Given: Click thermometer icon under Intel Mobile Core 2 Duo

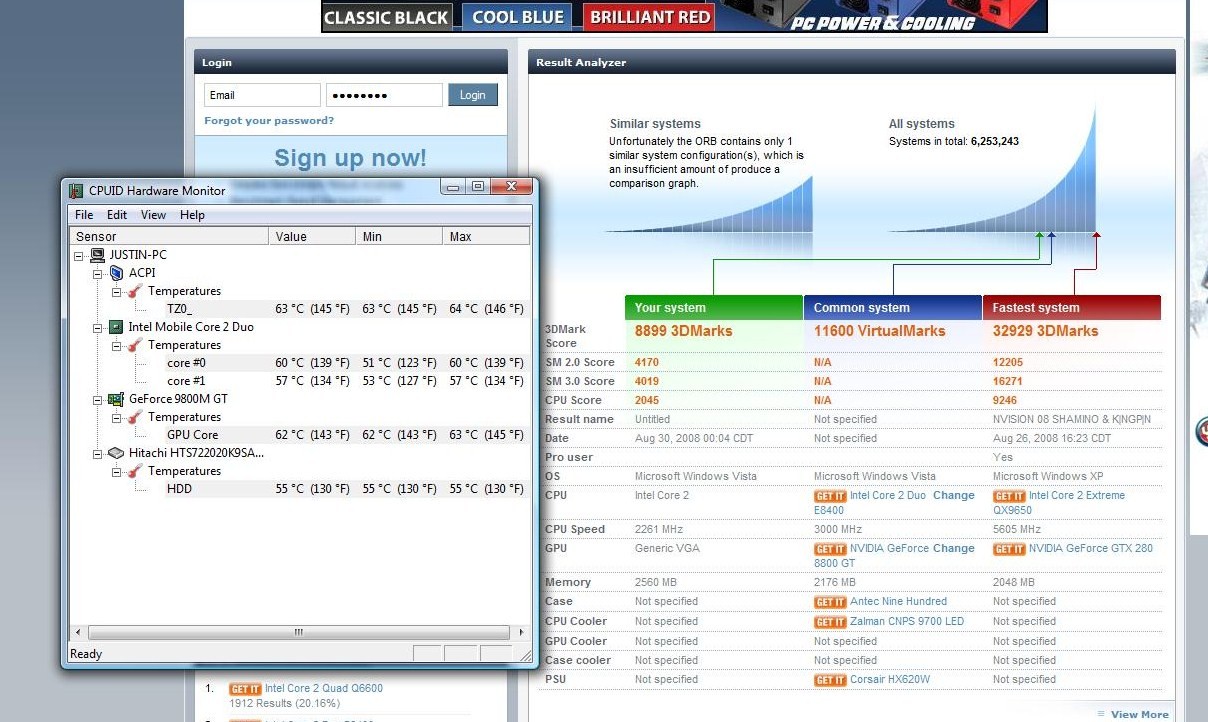Looking at the screenshot, I should click(x=135, y=345).
